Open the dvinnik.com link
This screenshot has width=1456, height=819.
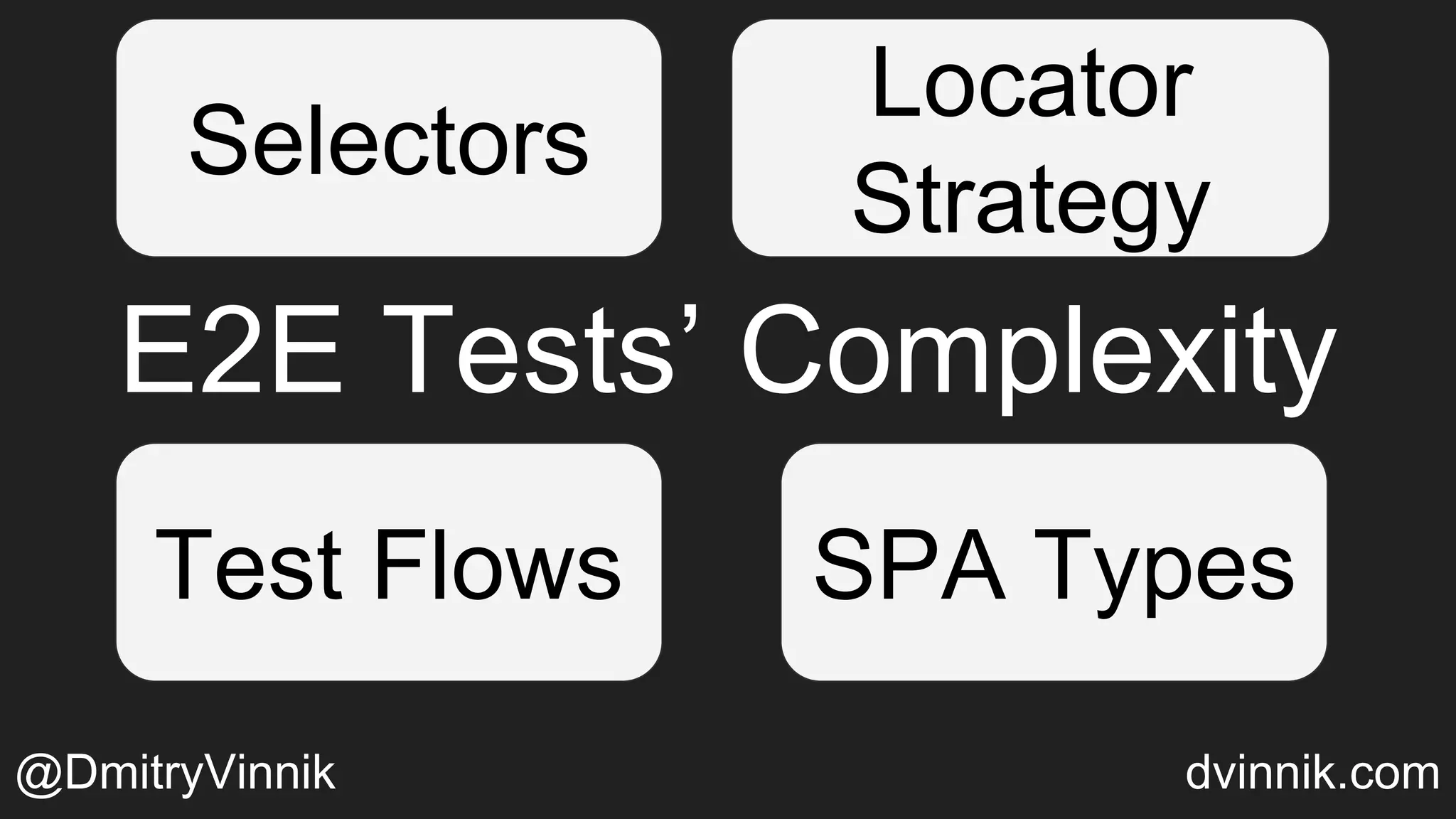tap(1312, 773)
